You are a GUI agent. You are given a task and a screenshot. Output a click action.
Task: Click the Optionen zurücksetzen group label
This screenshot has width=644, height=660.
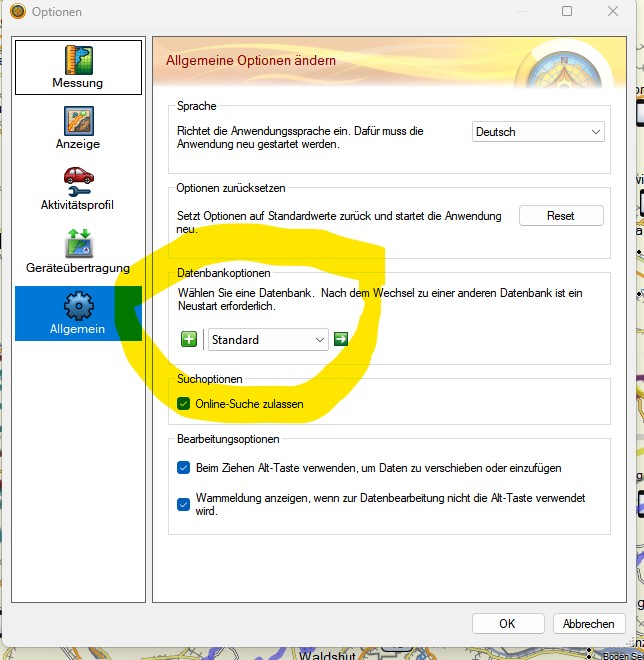(x=231, y=188)
